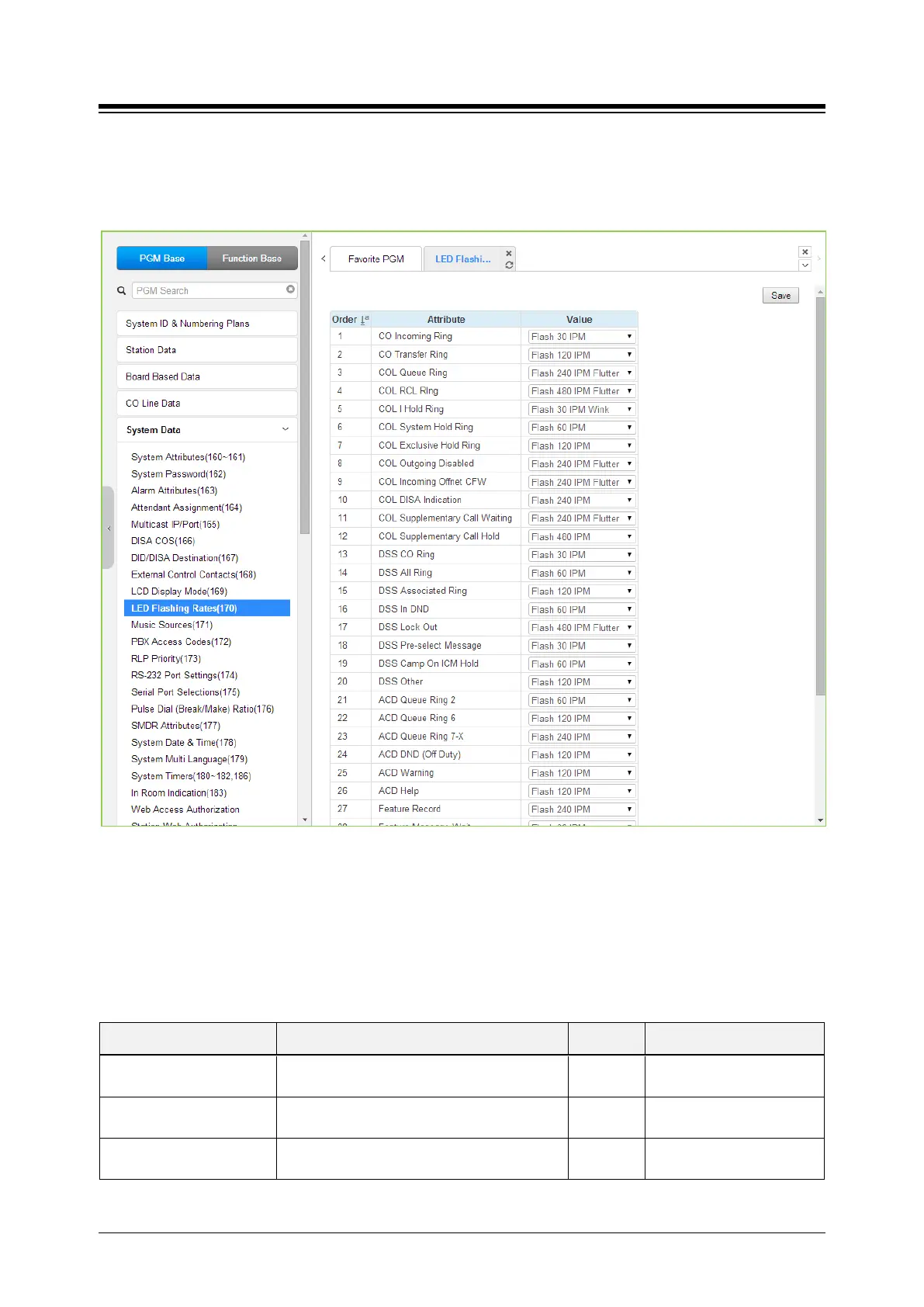The image size is (924, 1307).
Task: Open In Room Indication(183)
Action: click(x=178, y=793)
